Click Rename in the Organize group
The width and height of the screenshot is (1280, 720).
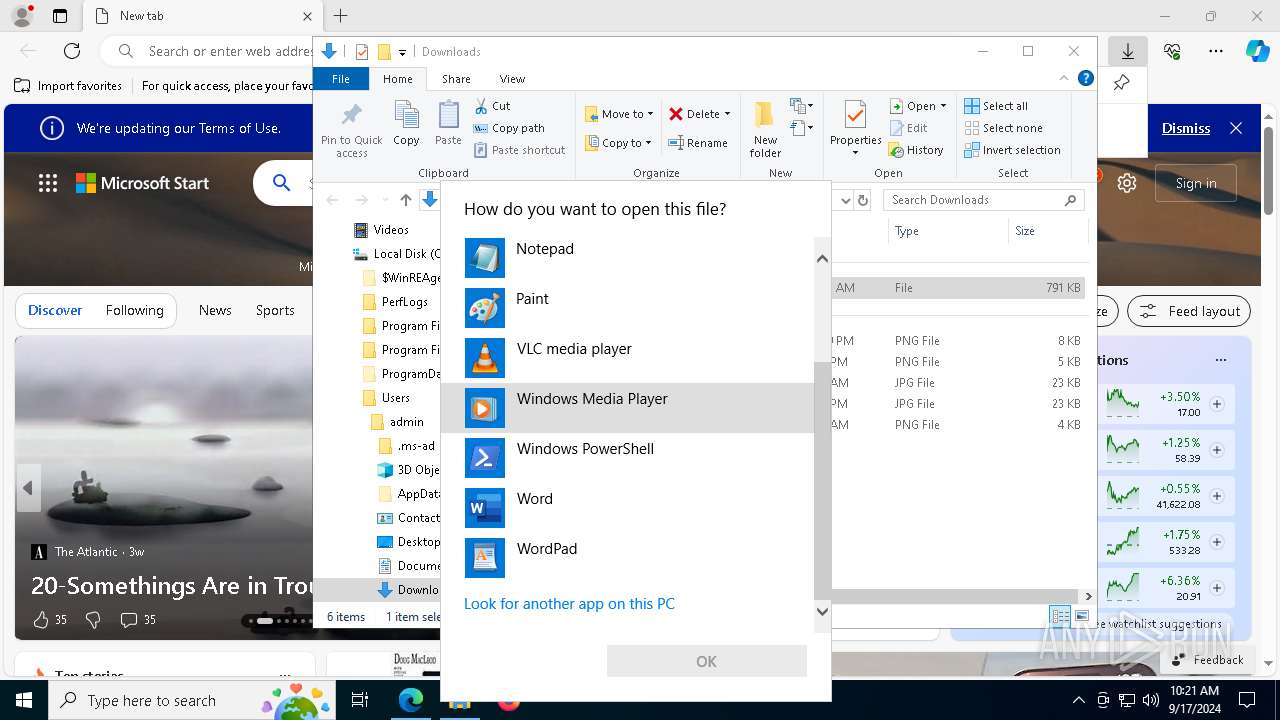pyautogui.click(x=698, y=143)
